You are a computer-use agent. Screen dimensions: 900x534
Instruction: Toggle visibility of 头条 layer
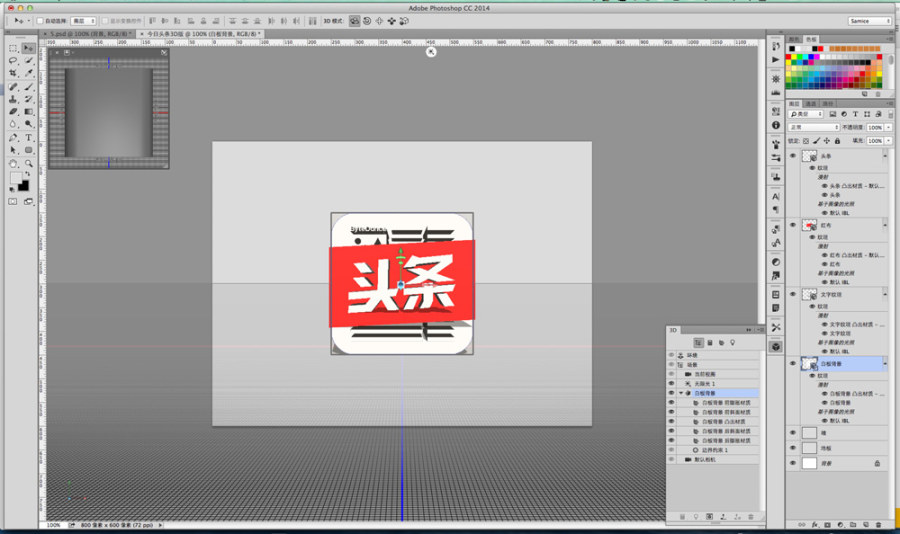click(x=793, y=156)
